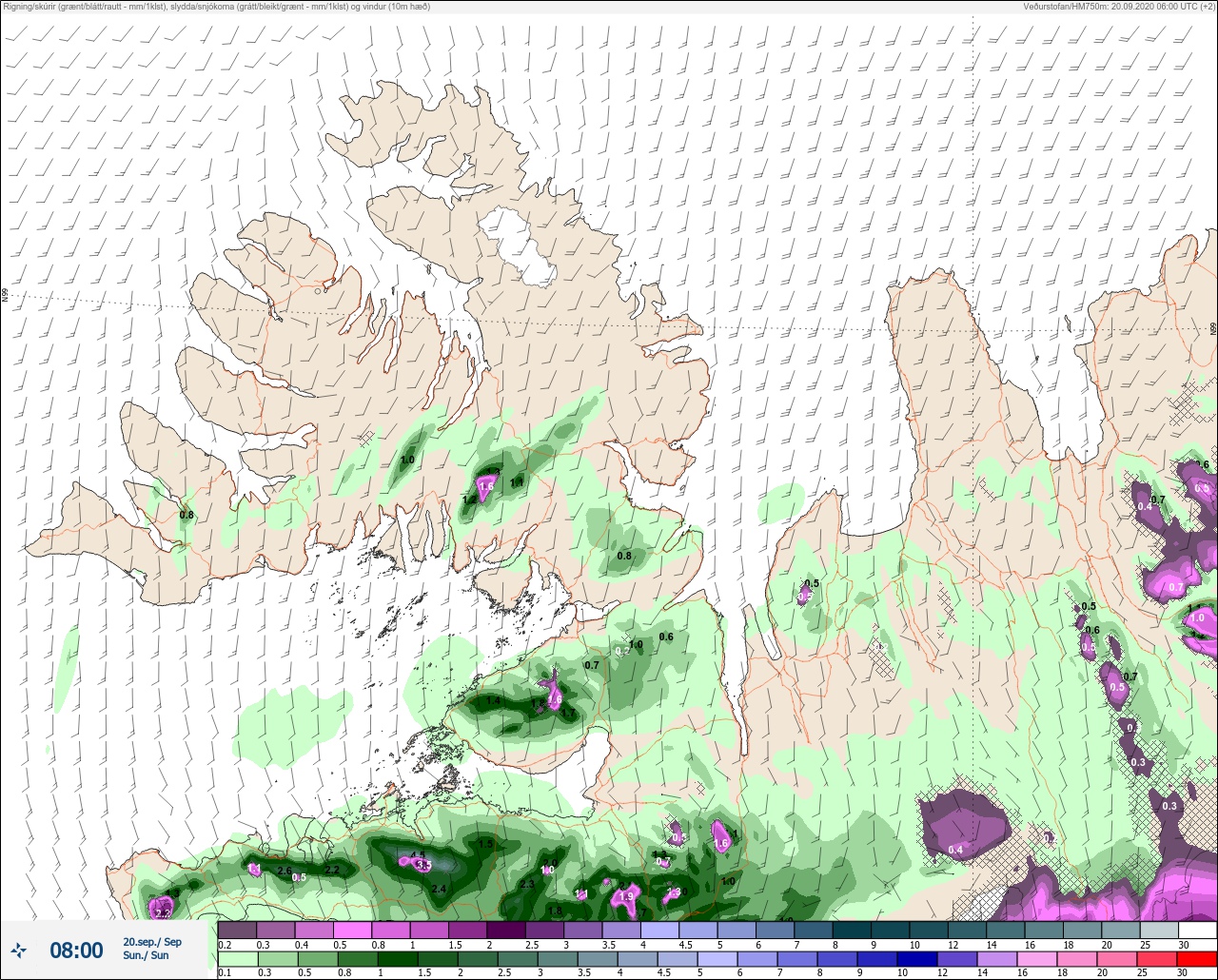Click the 2.6 precipitation value on the map

pos(284,871)
